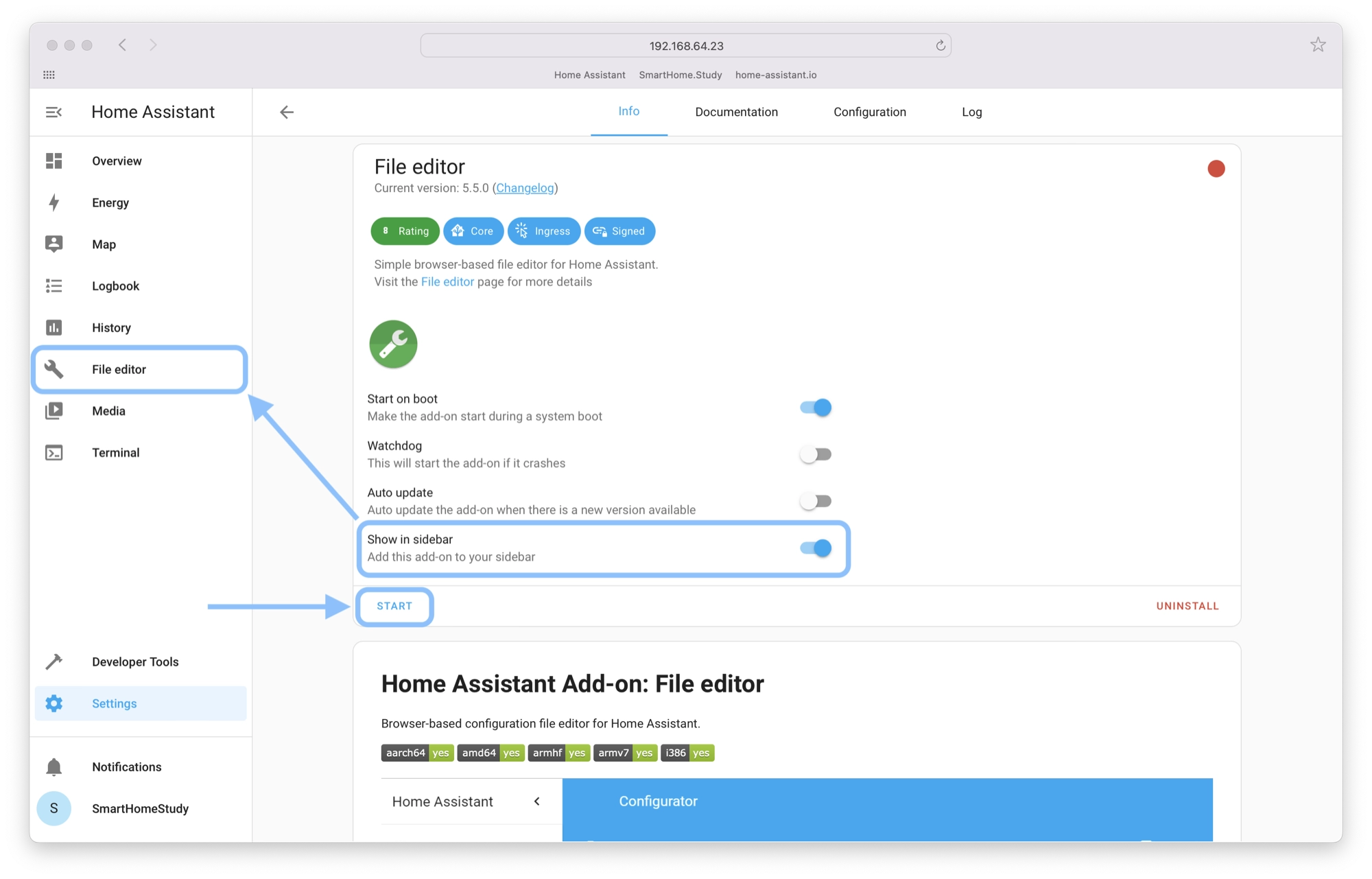This screenshot has width=1372, height=879.
Task: Disable the Start on boot toggle
Action: pos(816,408)
